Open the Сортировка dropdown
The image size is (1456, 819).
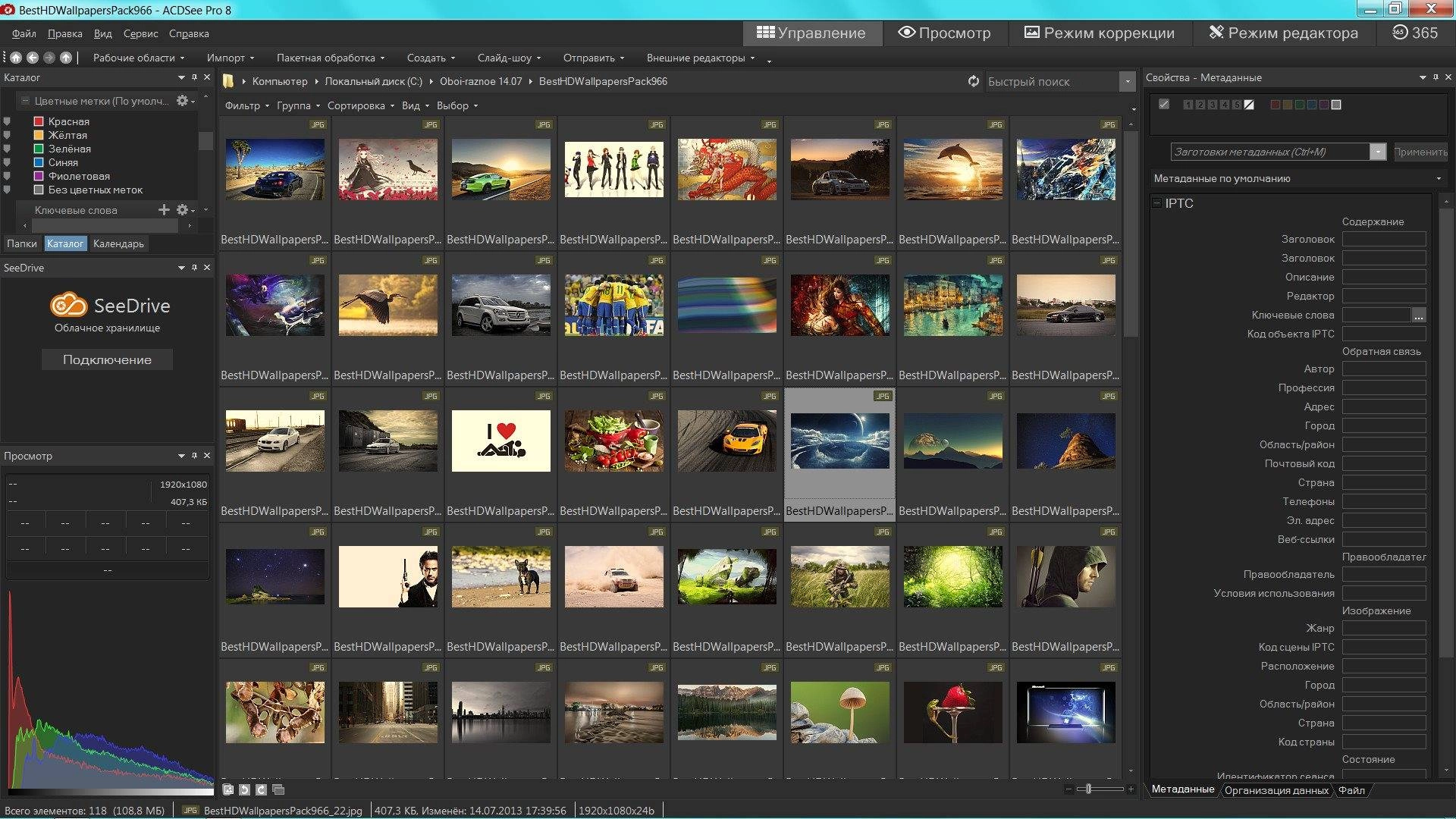click(x=360, y=105)
